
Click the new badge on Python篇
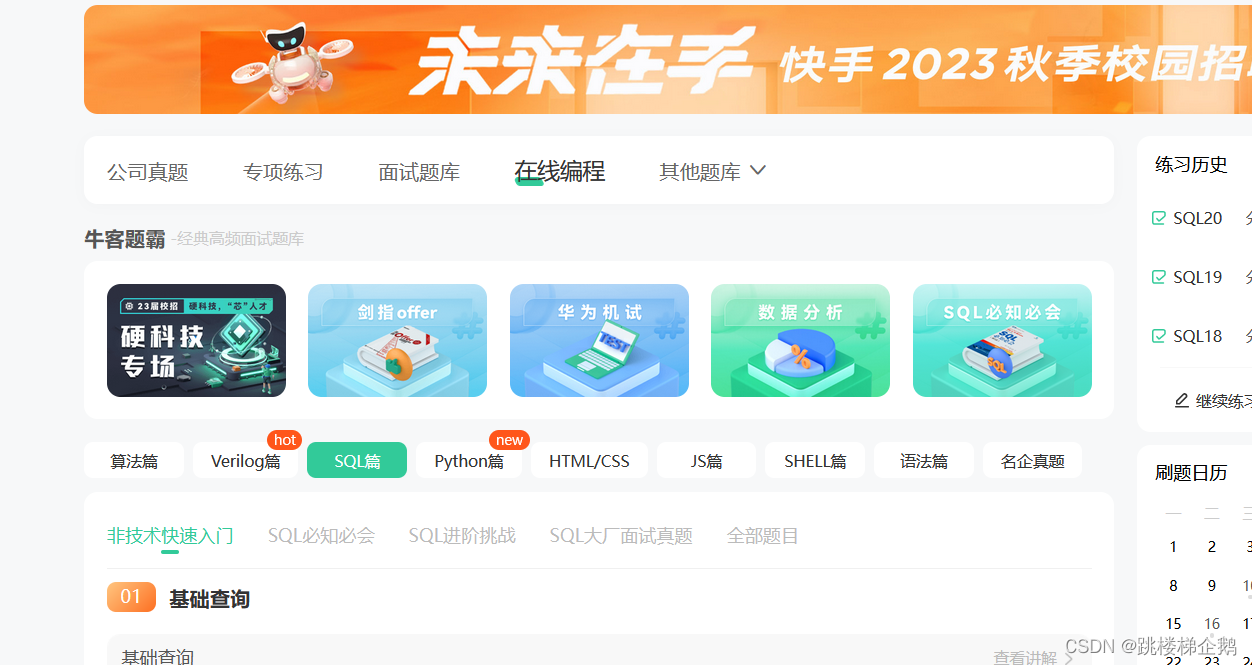[x=509, y=440]
